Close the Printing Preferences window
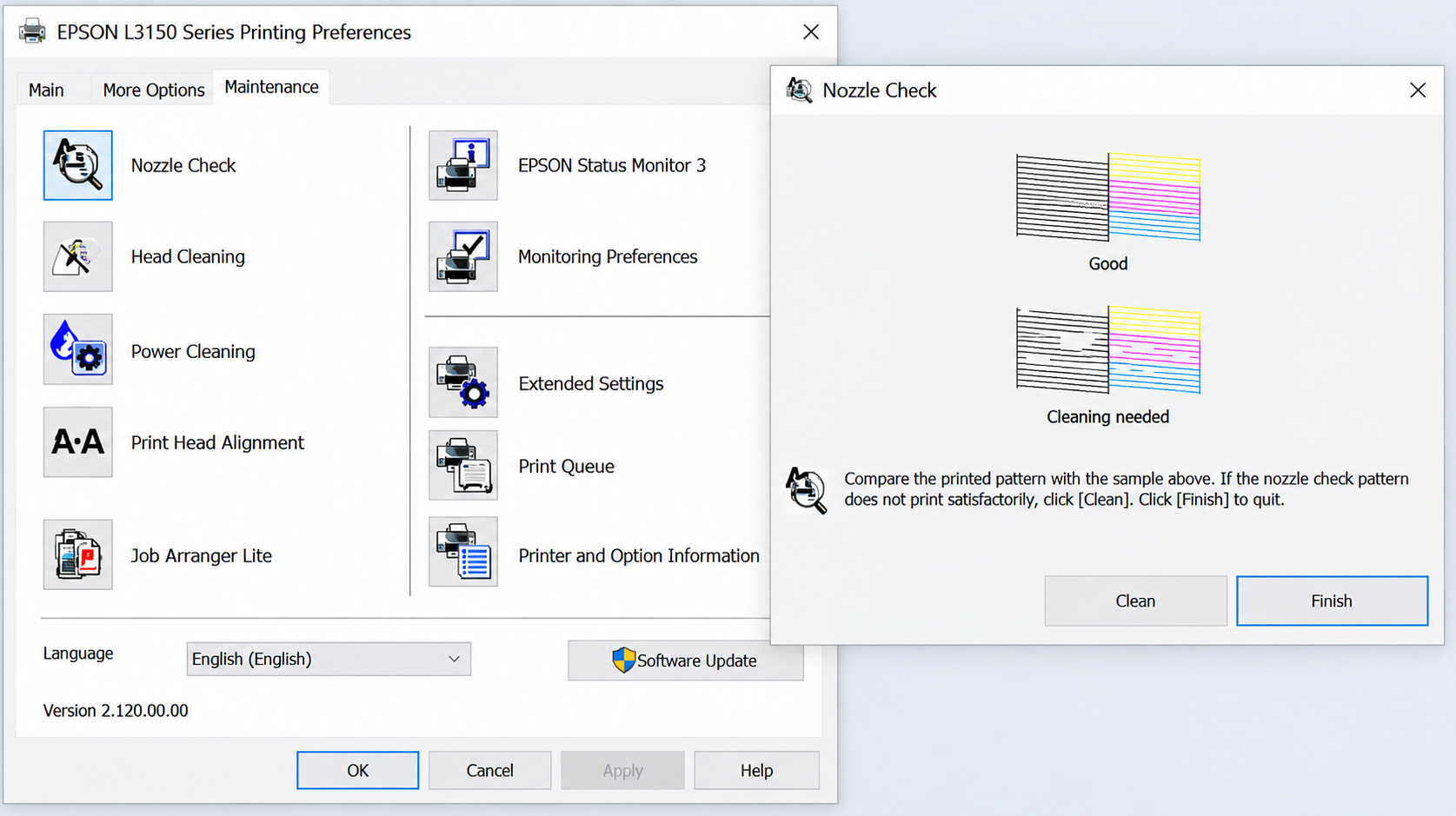Image resolution: width=1456 pixels, height=816 pixels. tap(811, 32)
